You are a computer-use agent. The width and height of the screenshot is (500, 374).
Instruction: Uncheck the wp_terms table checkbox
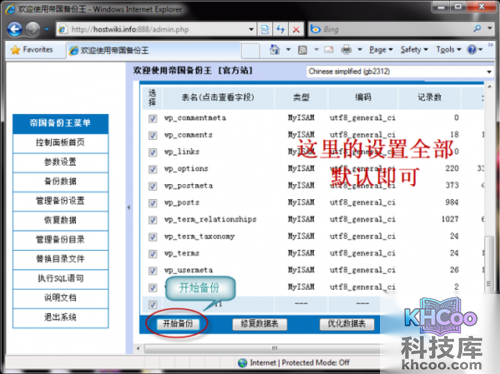153,254
